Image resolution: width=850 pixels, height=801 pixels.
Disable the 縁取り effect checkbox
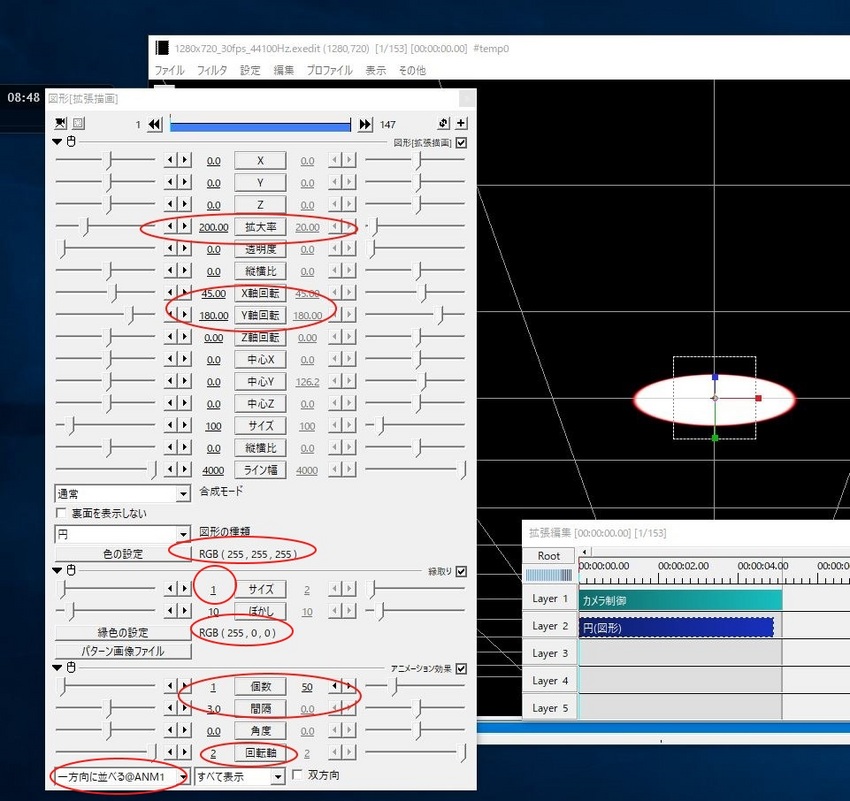(x=461, y=571)
